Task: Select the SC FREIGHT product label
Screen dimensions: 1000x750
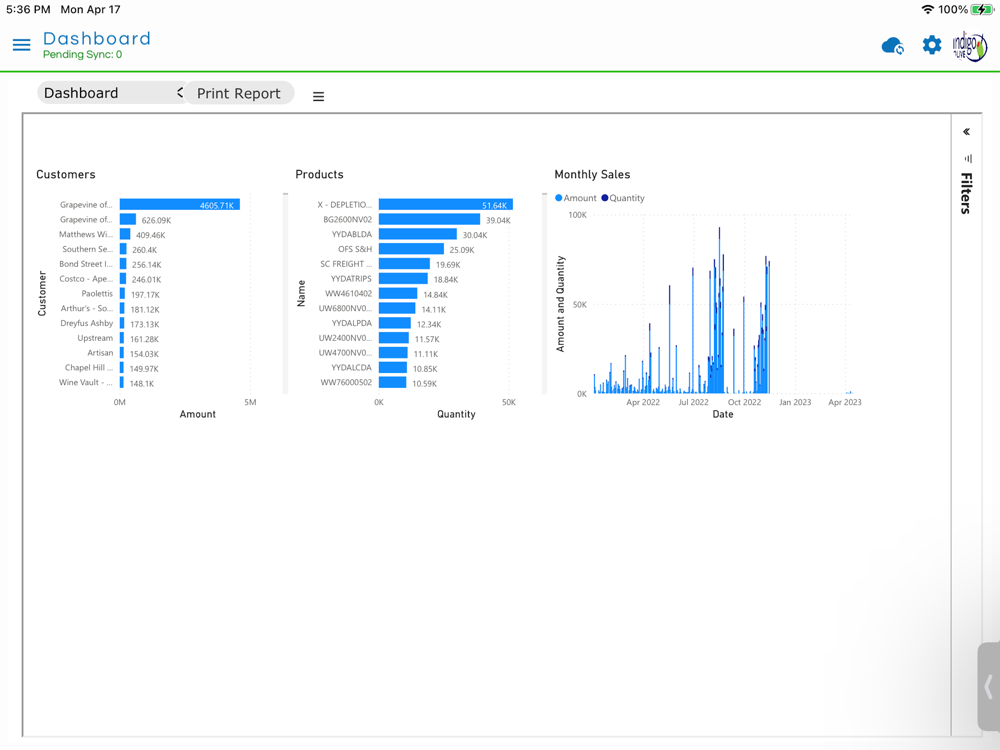Action: [x=346, y=263]
